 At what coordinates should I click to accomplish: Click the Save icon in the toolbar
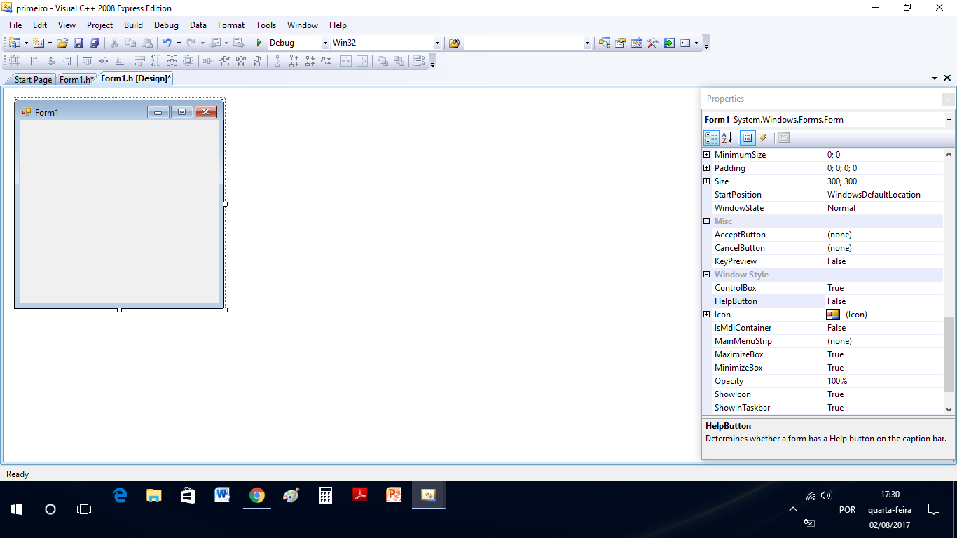point(78,43)
